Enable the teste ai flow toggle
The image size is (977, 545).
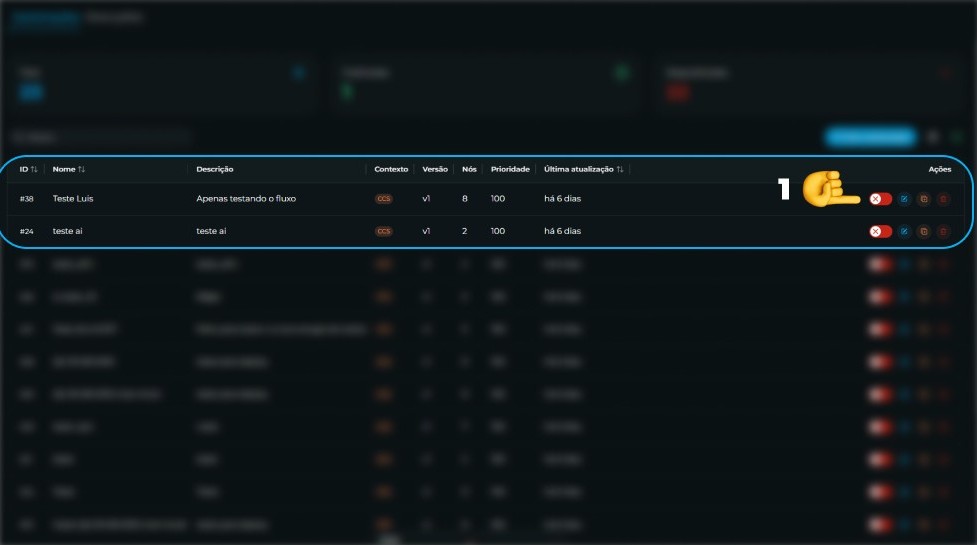880,231
